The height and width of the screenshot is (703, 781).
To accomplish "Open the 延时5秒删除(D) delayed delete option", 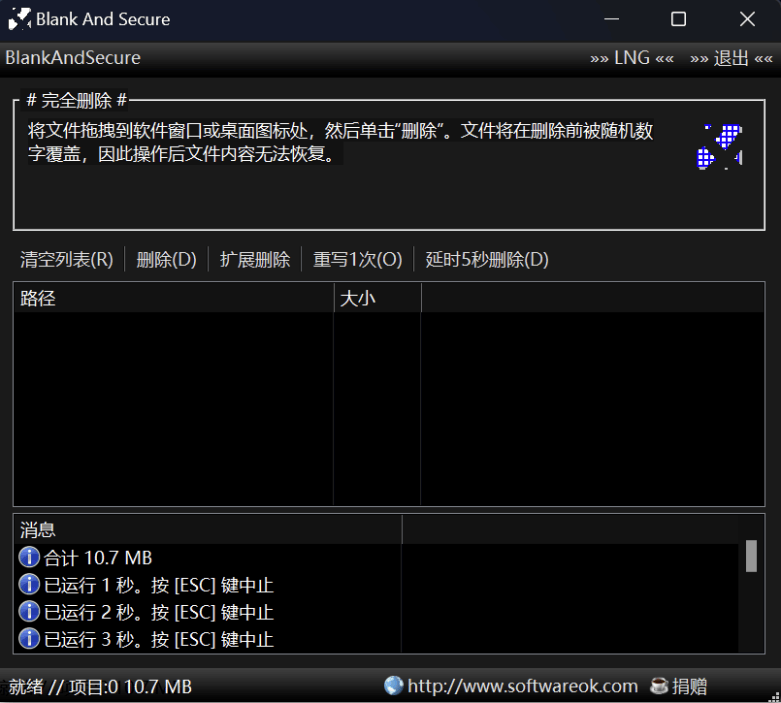I will coord(487,260).
